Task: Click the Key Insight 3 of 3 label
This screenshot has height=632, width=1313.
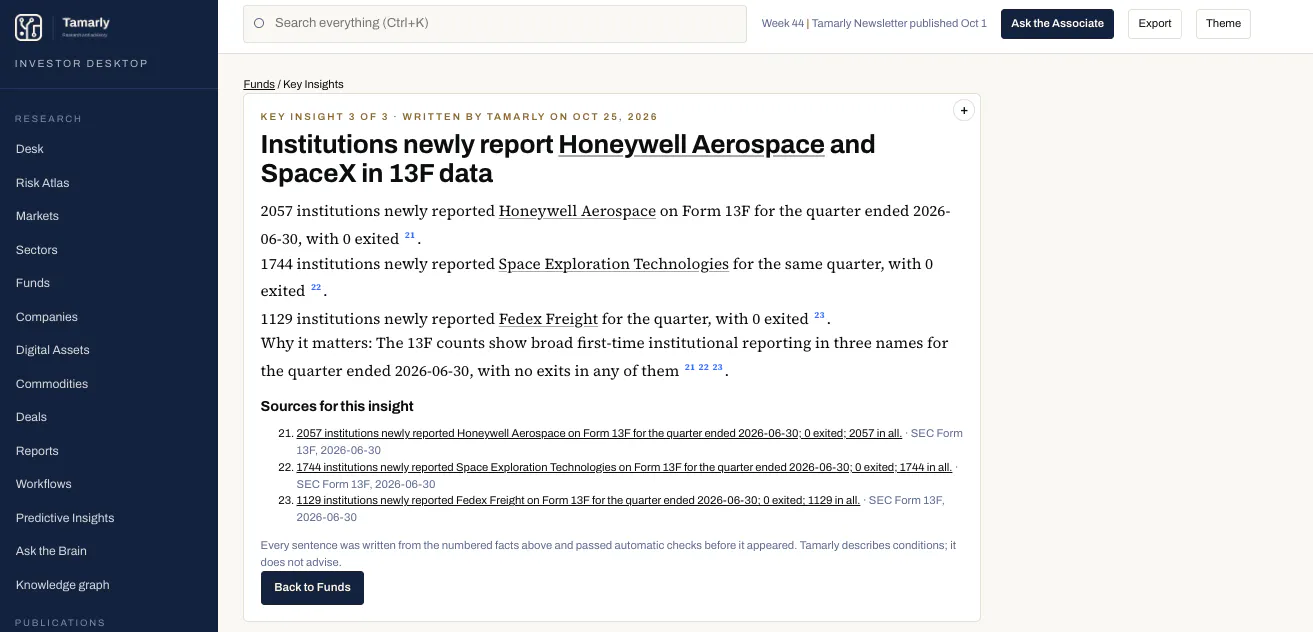Action: coord(324,117)
